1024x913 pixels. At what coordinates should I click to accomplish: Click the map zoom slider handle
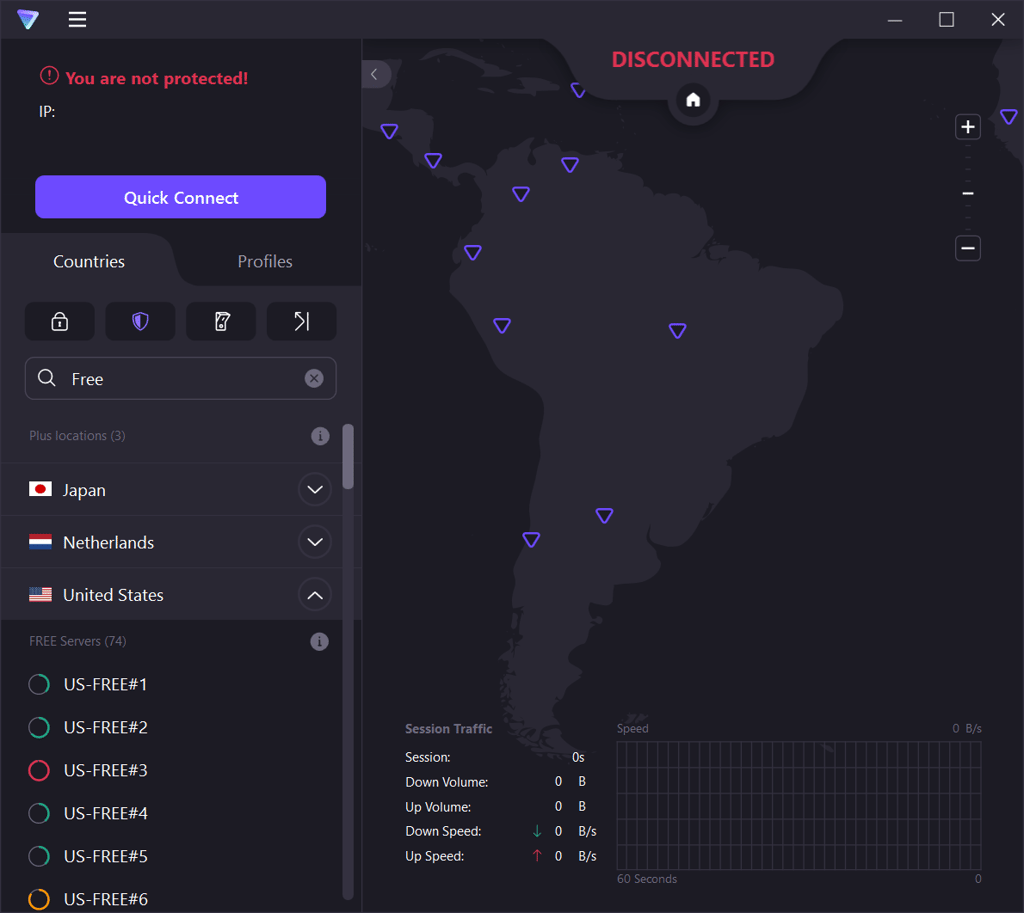point(968,194)
